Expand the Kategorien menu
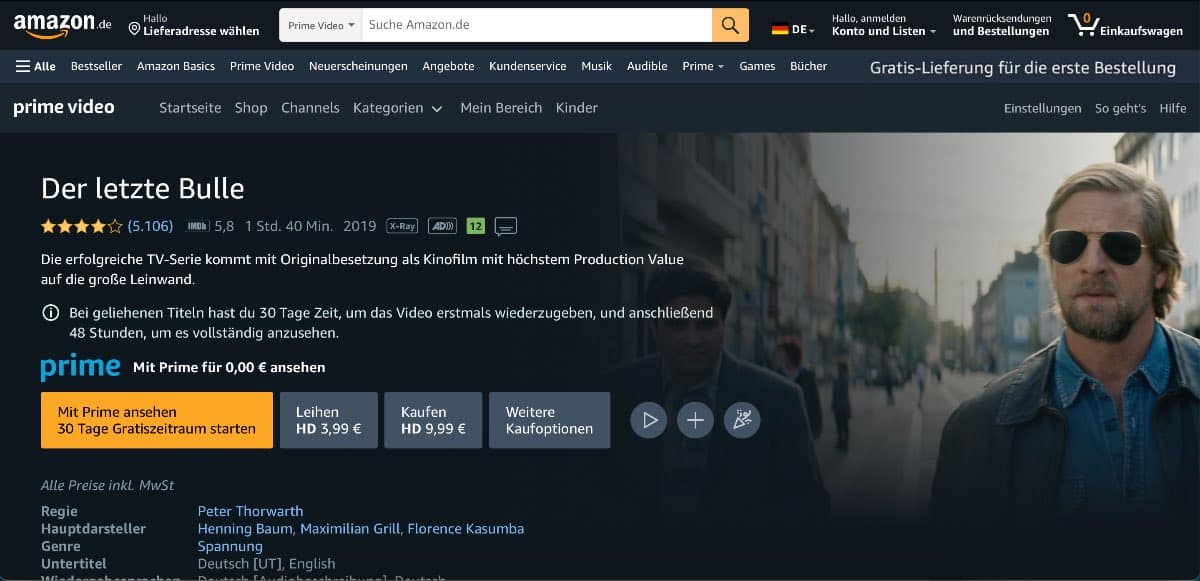This screenshot has height=581, width=1200. [x=398, y=108]
